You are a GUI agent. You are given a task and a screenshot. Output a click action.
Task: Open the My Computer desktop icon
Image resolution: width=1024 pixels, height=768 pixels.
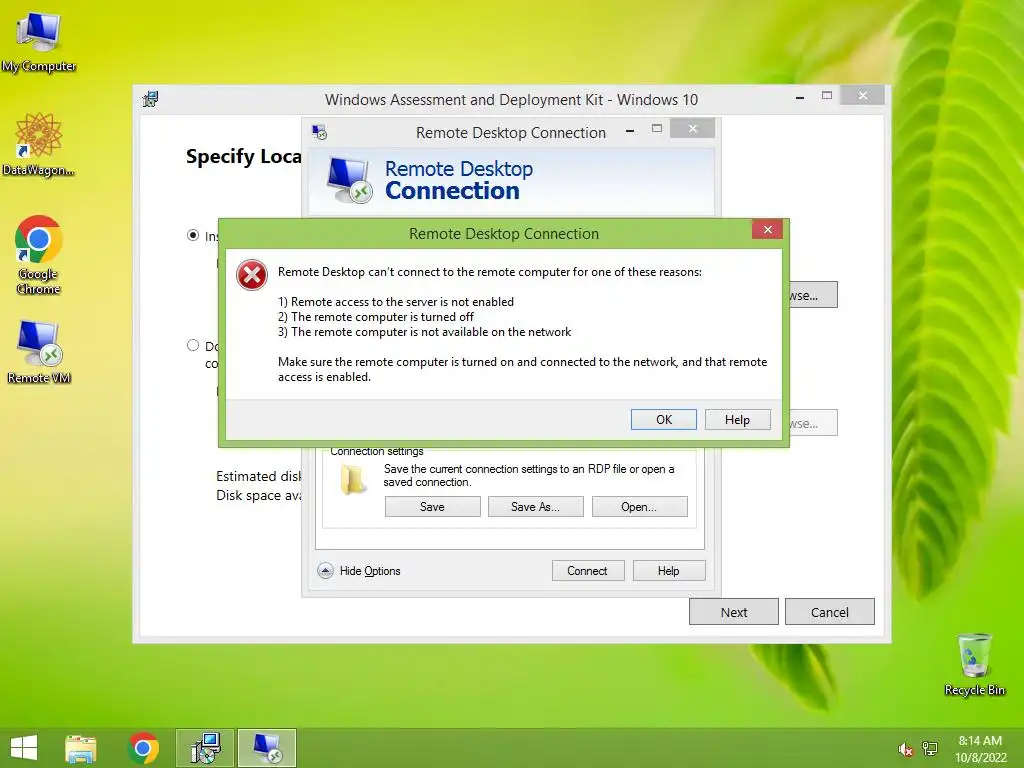click(x=39, y=41)
